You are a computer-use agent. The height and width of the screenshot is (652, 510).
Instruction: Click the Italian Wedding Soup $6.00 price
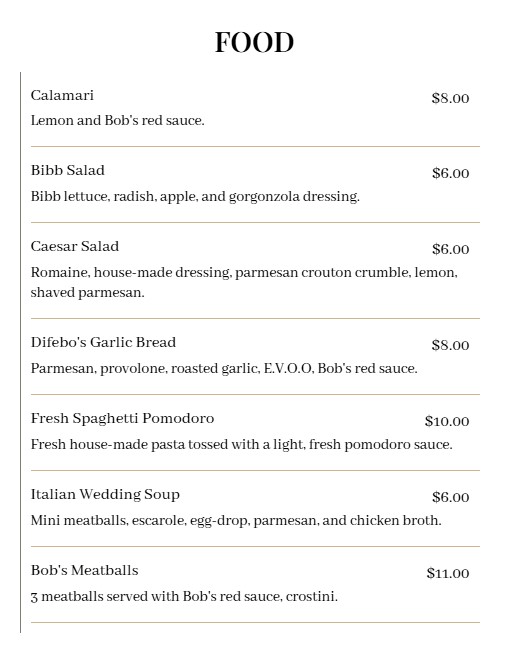(451, 497)
